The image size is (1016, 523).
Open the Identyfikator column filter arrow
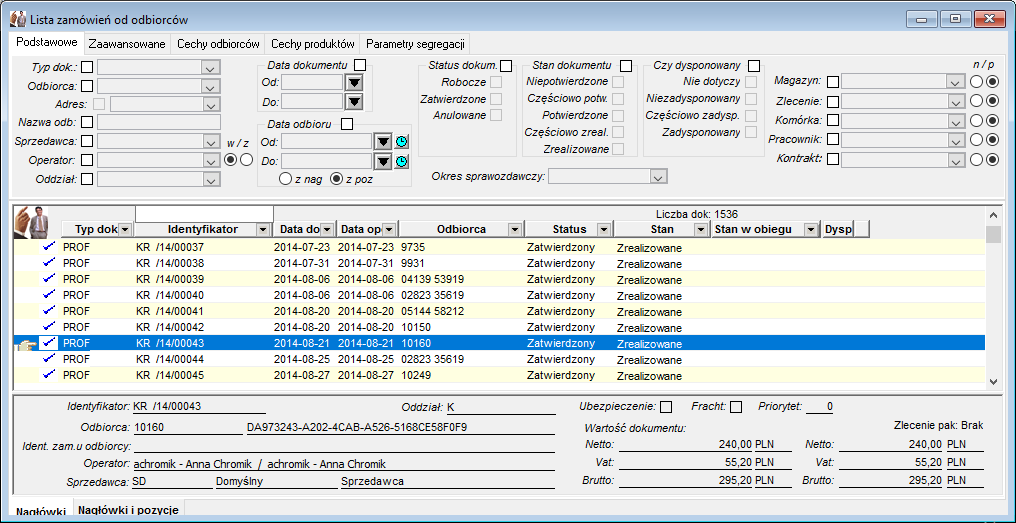coord(262,229)
